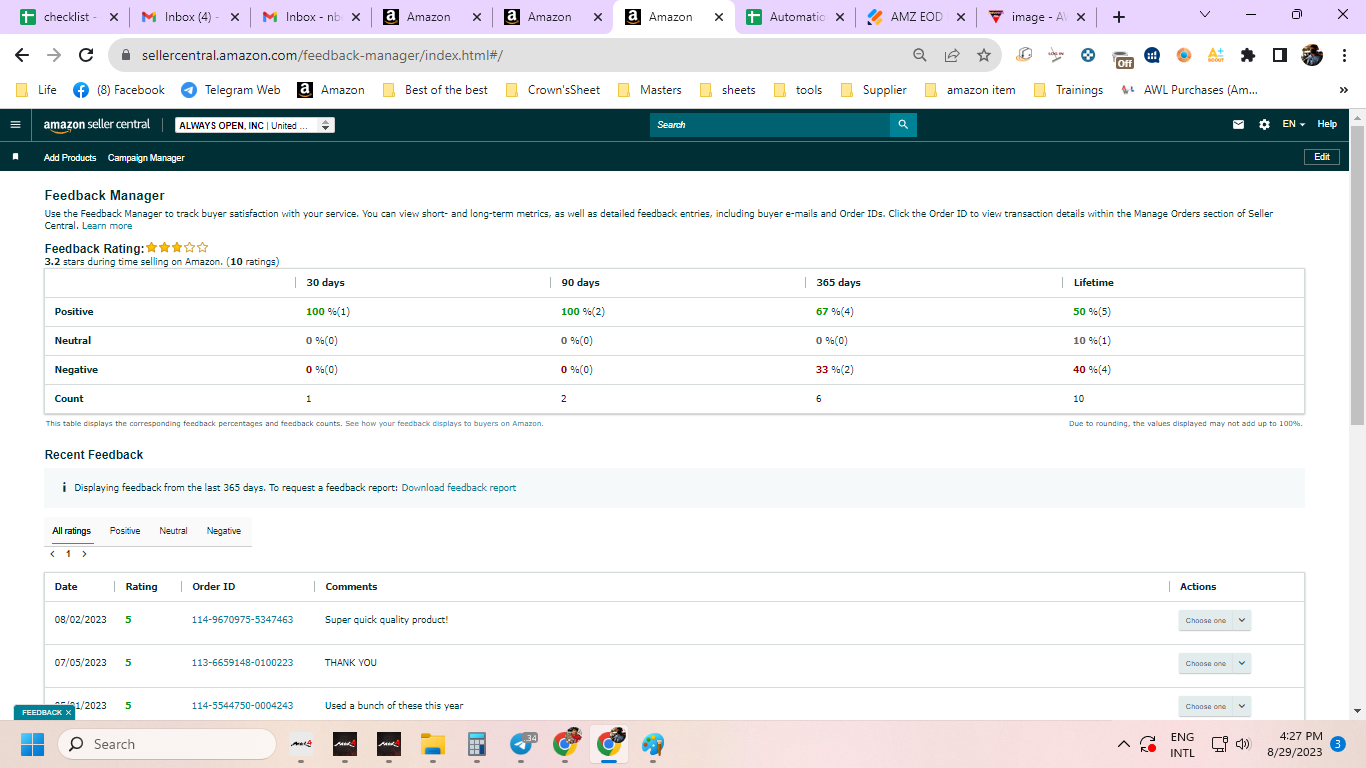Switch to AMZ EOD browser tab
Image resolution: width=1366 pixels, height=768 pixels.
click(917, 17)
